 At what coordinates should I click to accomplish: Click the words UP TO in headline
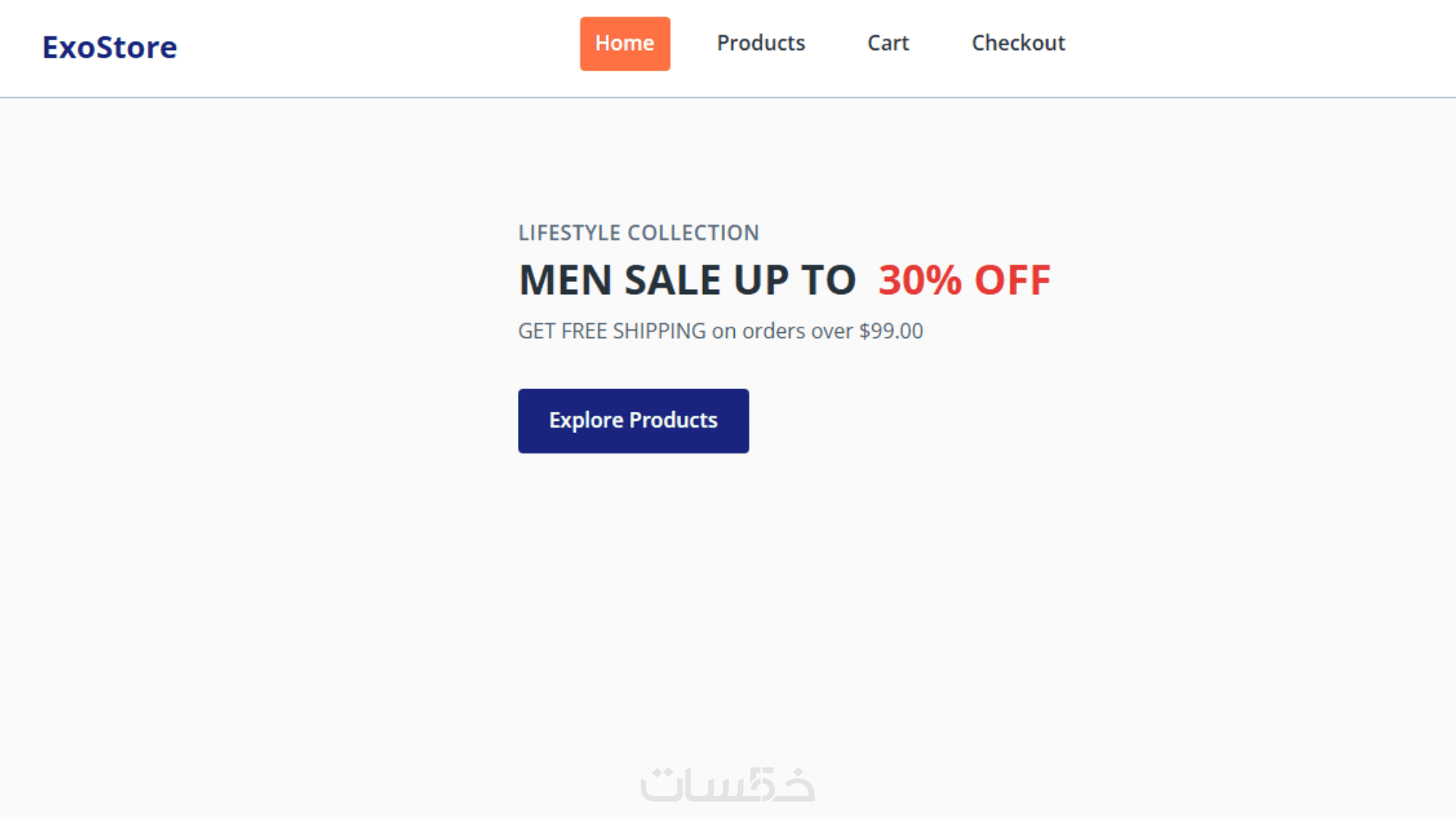click(x=794, y=280)
